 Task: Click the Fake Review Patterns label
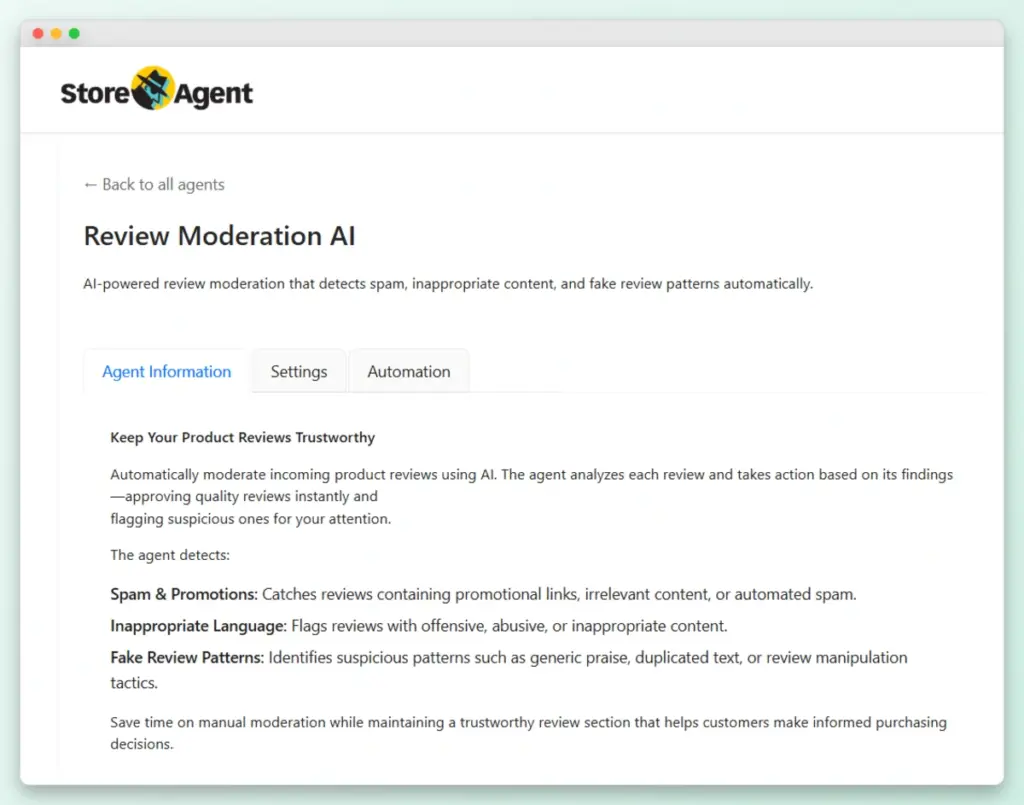click(191, 658)
